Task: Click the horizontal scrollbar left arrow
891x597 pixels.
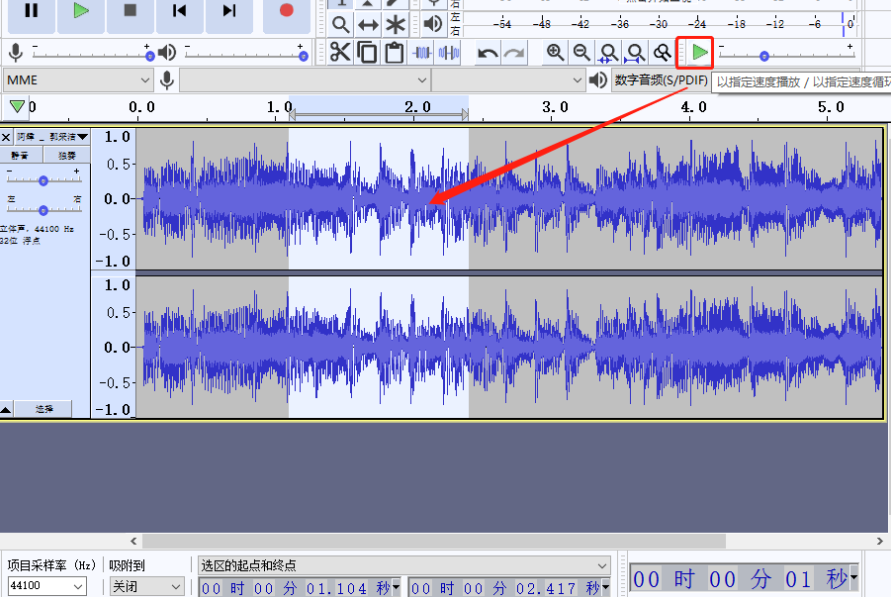Action: coord(134,541)
